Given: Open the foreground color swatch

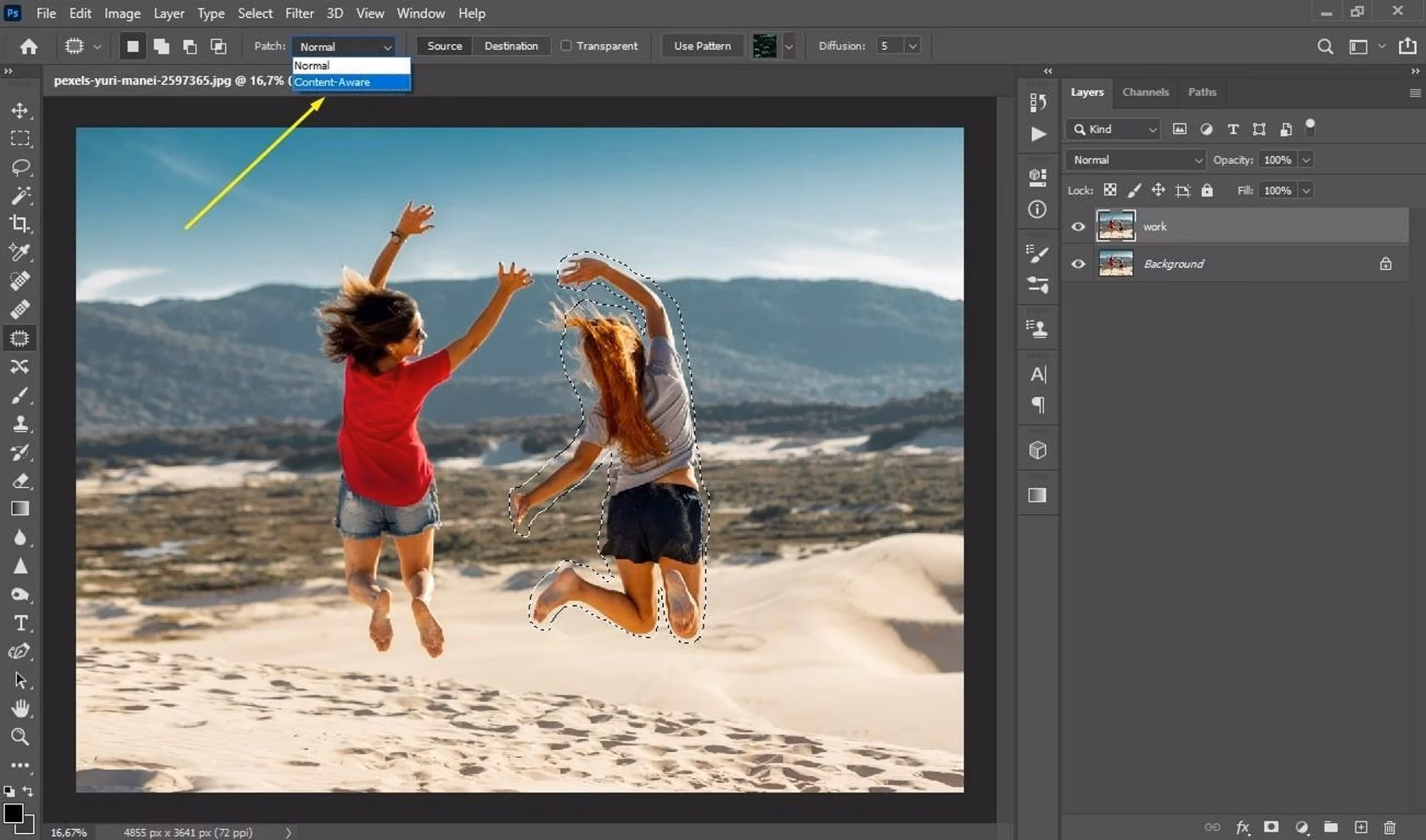Looking at the screenshot, I should [x=14, y=814].
